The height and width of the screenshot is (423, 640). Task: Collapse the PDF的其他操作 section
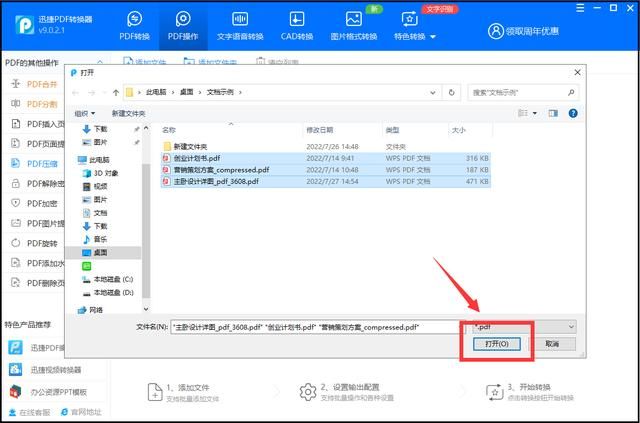[100, 63]
